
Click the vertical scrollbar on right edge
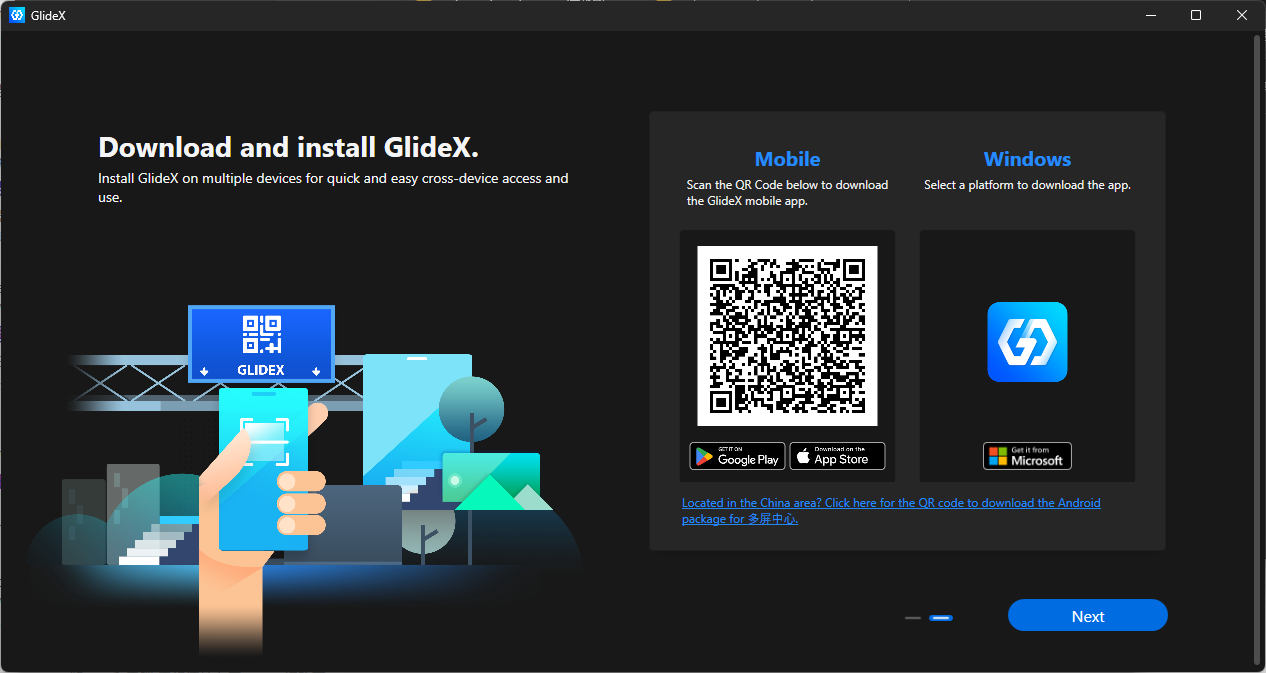[x=1257, y=350]
